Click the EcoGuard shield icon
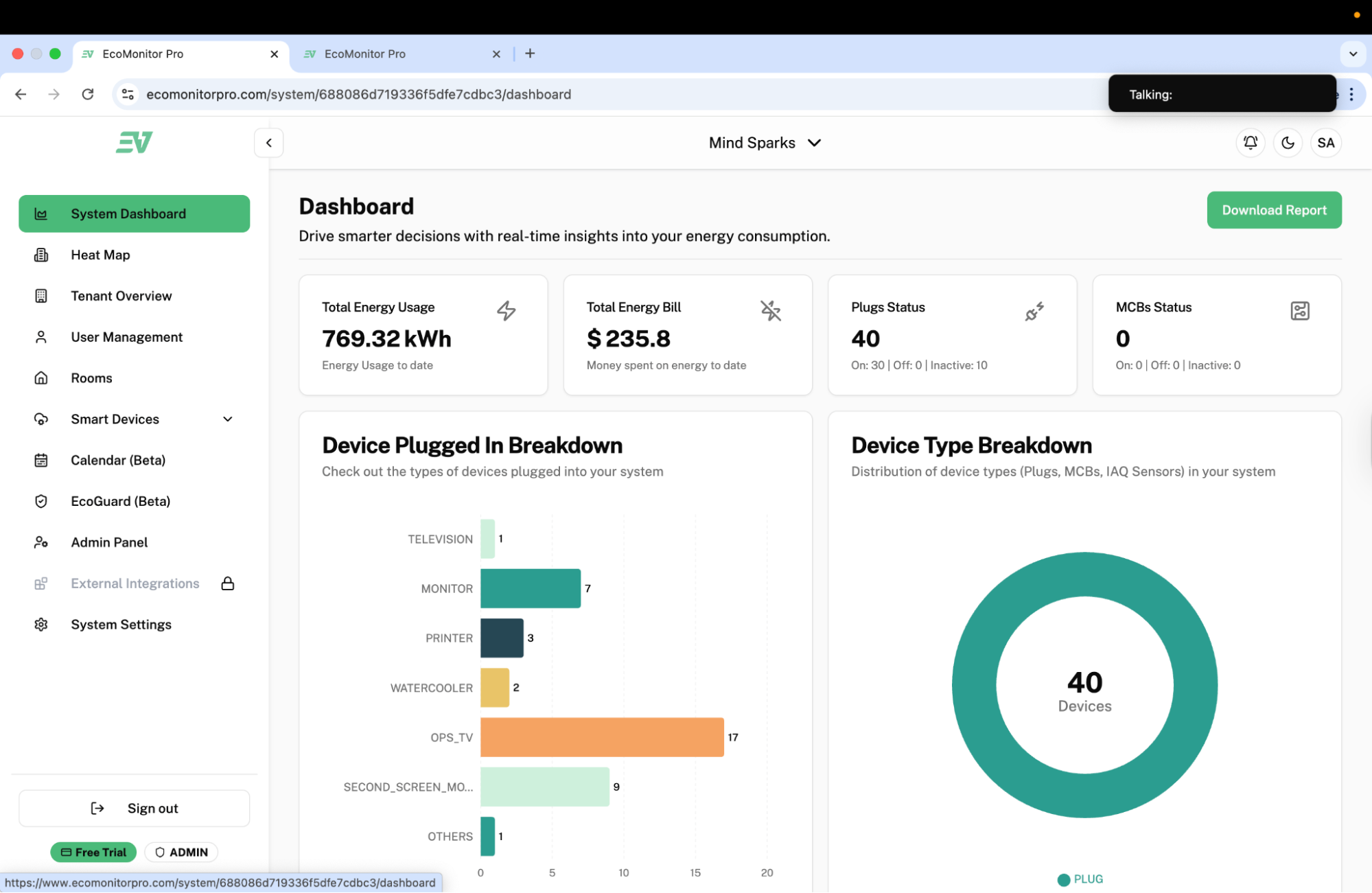The height and width of the screenshot is (893, 1372). point(41,502)
